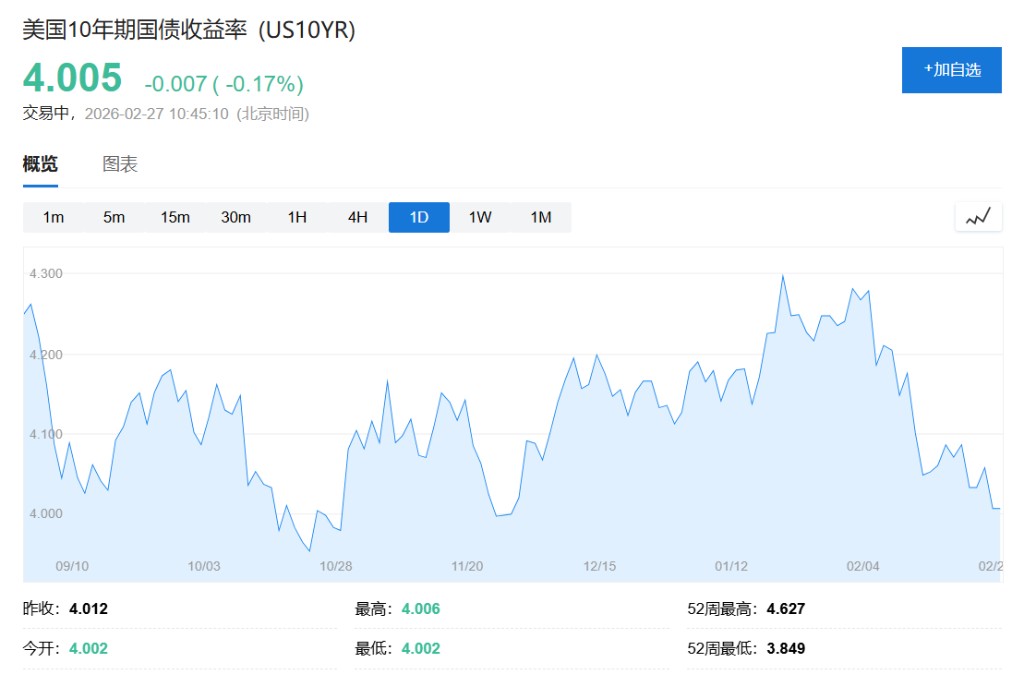Click the 10/28 date on the x-axis
Image resolution: width=1024 pixels, height=682 pixels.
[336, 566]
